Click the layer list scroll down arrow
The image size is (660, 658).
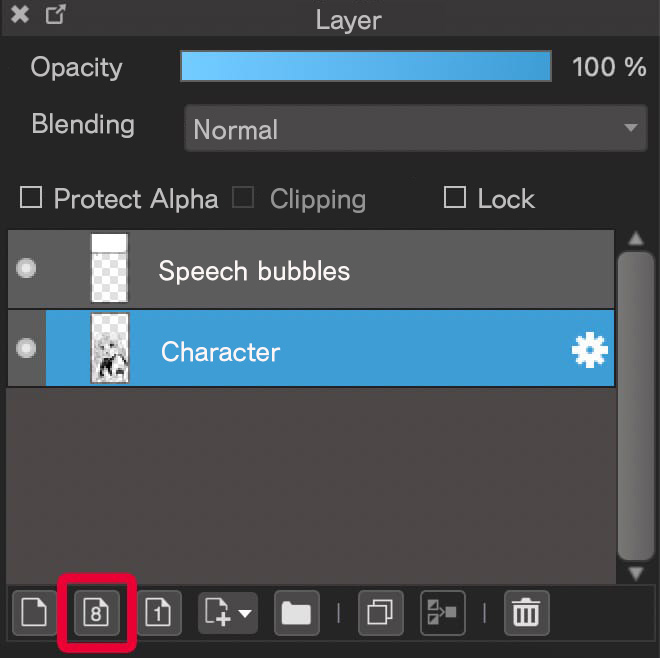(x=636, y=573)
